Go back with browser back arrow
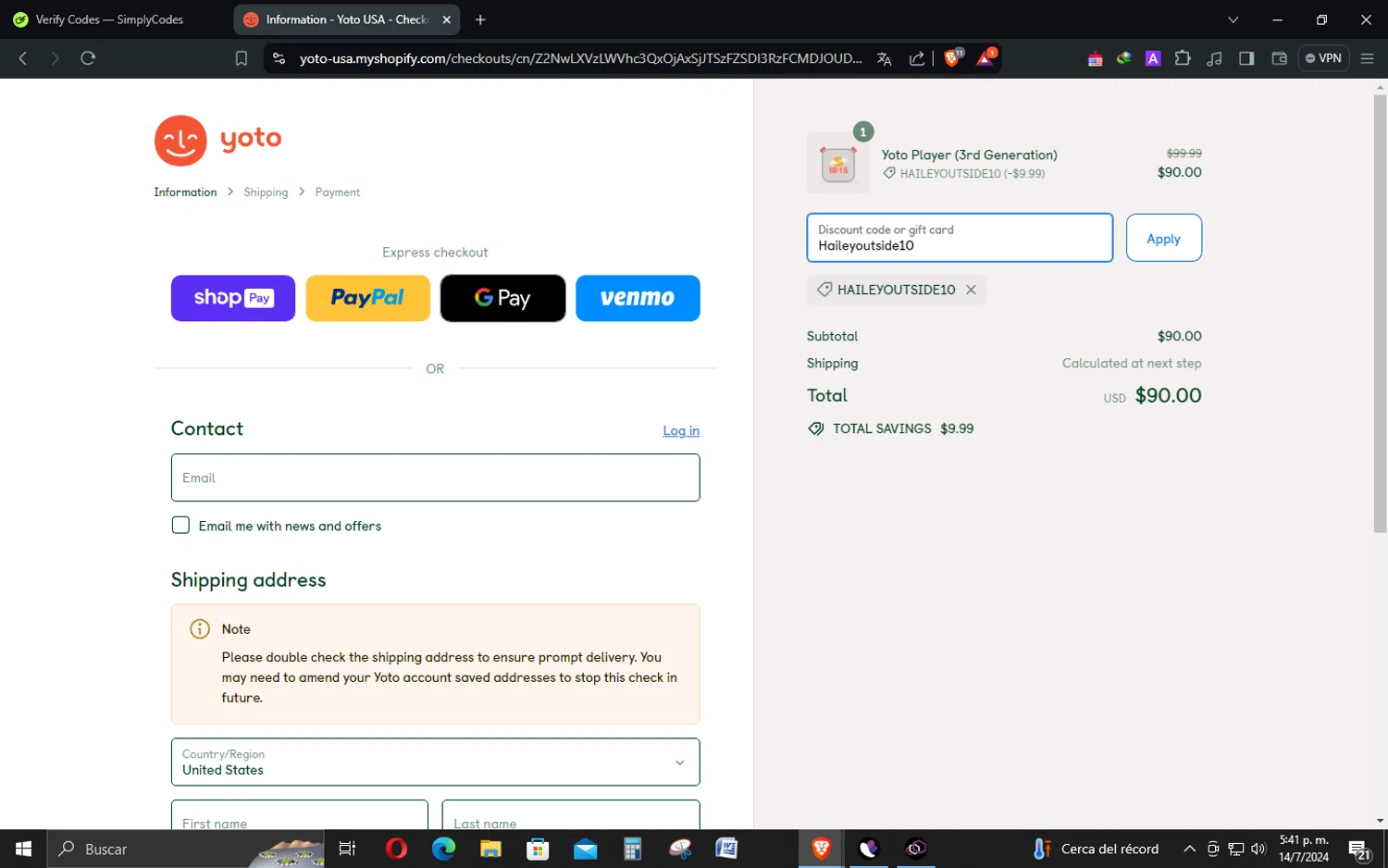 23,58
